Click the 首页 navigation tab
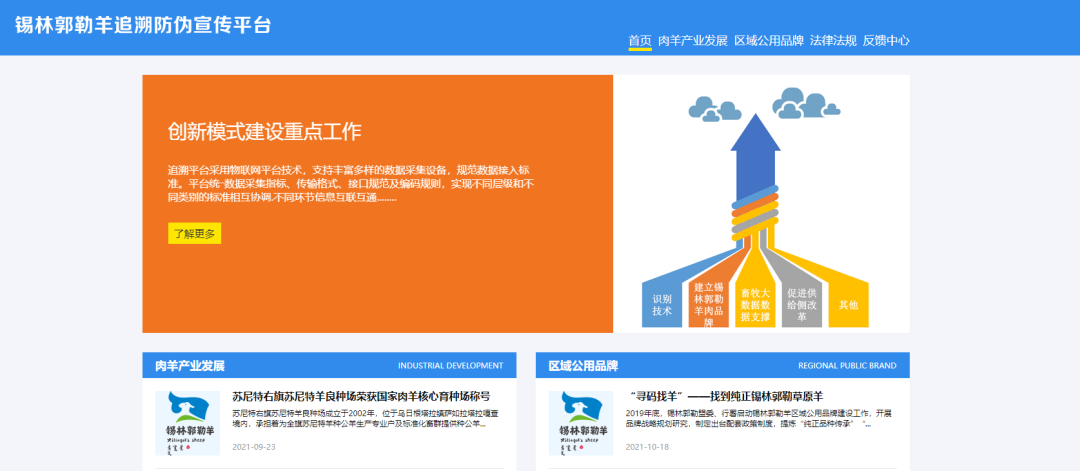This screenshot has height=471, width=1080. tap(639, 41)
